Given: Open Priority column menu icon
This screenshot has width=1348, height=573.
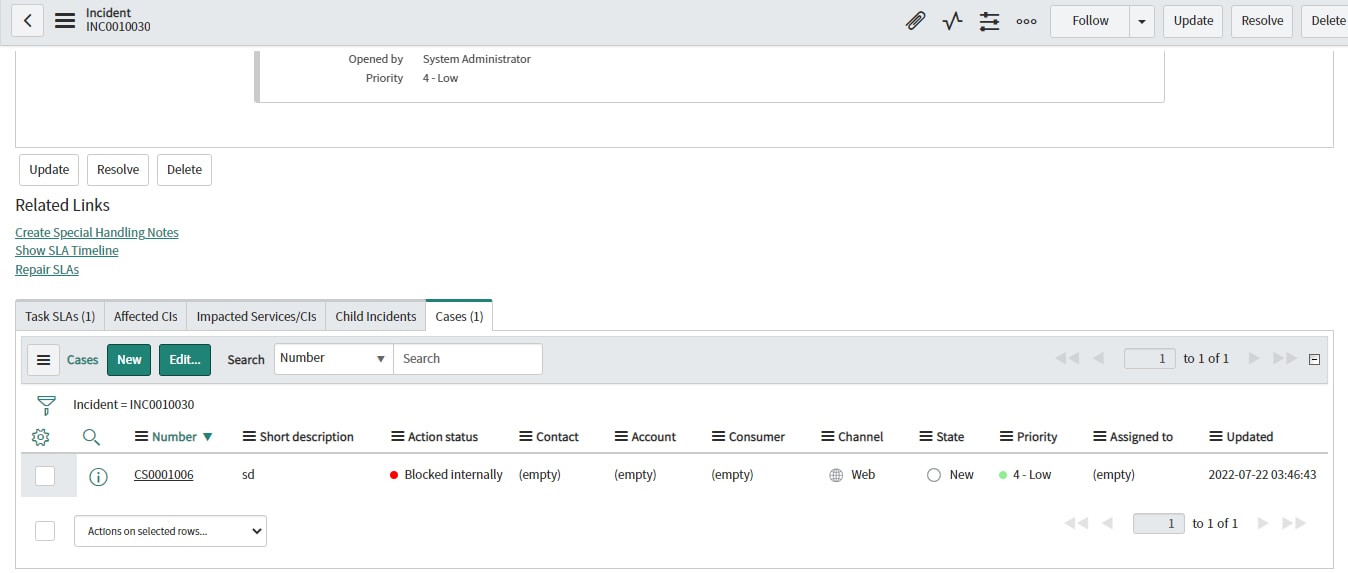Looking at the screenshot, I should [1007, 437].
